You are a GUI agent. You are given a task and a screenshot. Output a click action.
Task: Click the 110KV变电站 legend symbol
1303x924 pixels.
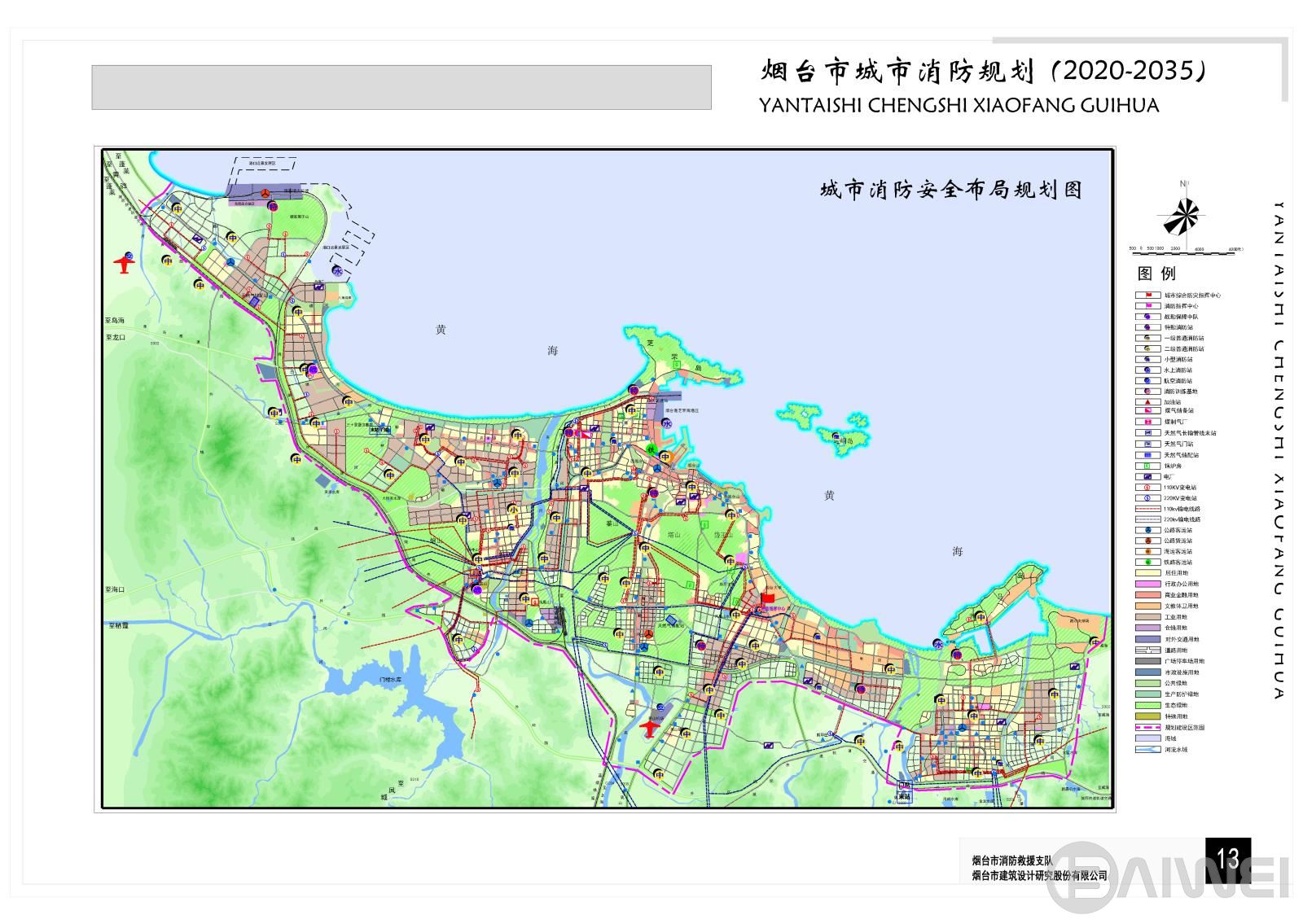click(1147, 487)
